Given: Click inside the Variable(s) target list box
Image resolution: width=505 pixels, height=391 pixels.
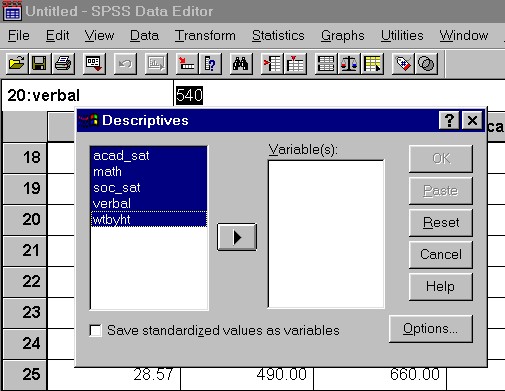Looking at the screenshot, I should coord(326,234).
